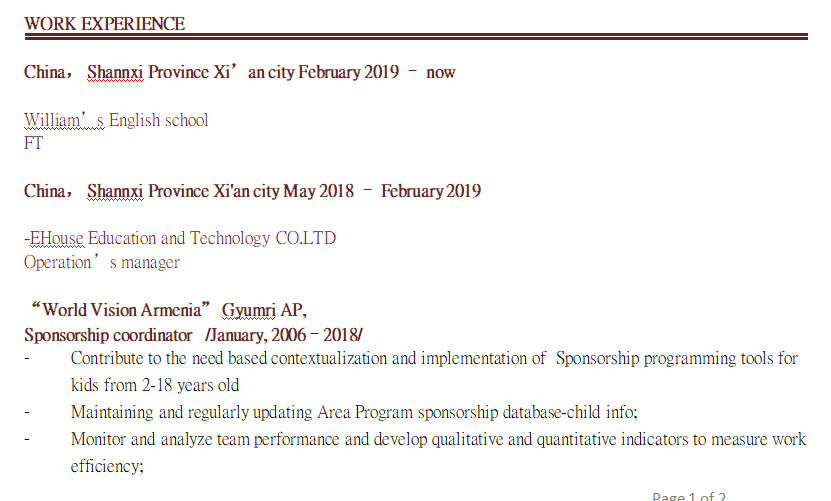Click the WORK EXPERIENCE heading
The width and height of the screenshot is (831, 501).
tap(104, 24)
